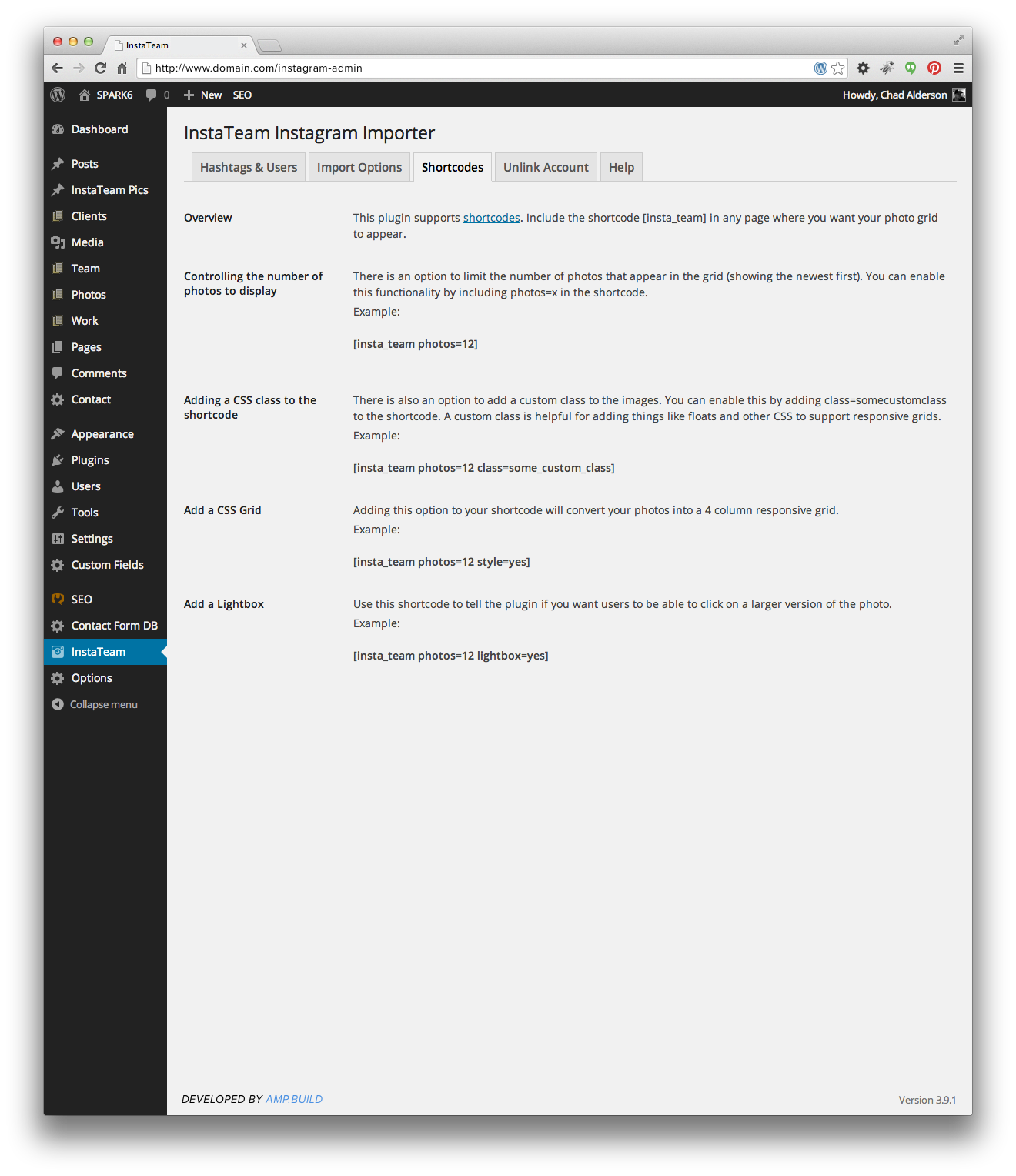
Task: Click WordPress logo in admin bar
Action: [x=58, y=95]
